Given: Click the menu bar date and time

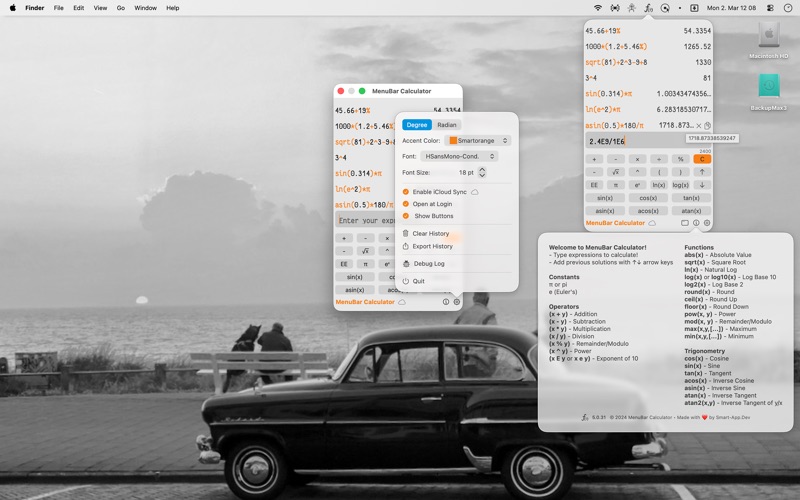Looking at the screenshot, I should point(731,8).
